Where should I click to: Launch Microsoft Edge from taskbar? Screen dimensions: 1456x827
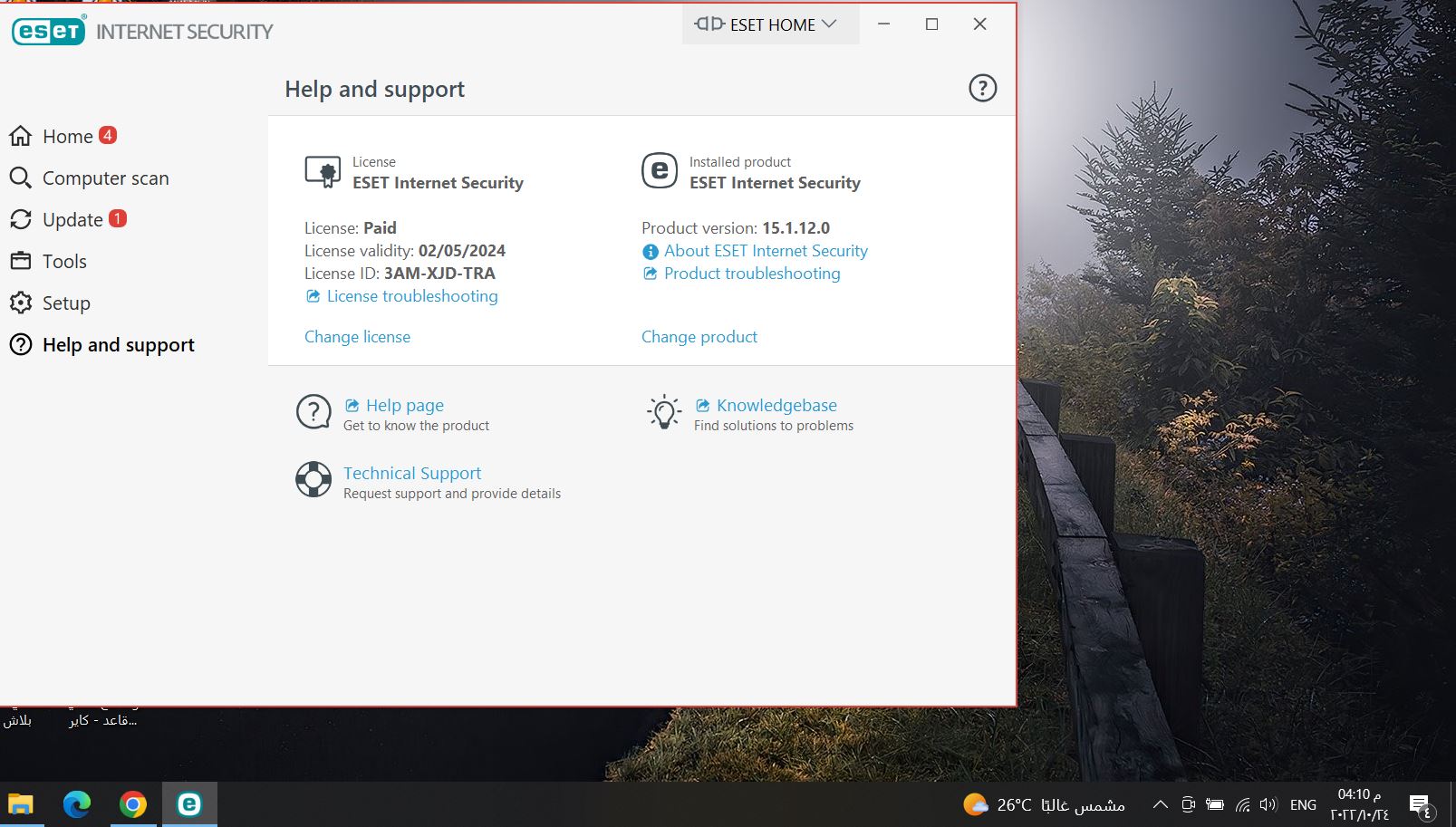coord(77,804)
